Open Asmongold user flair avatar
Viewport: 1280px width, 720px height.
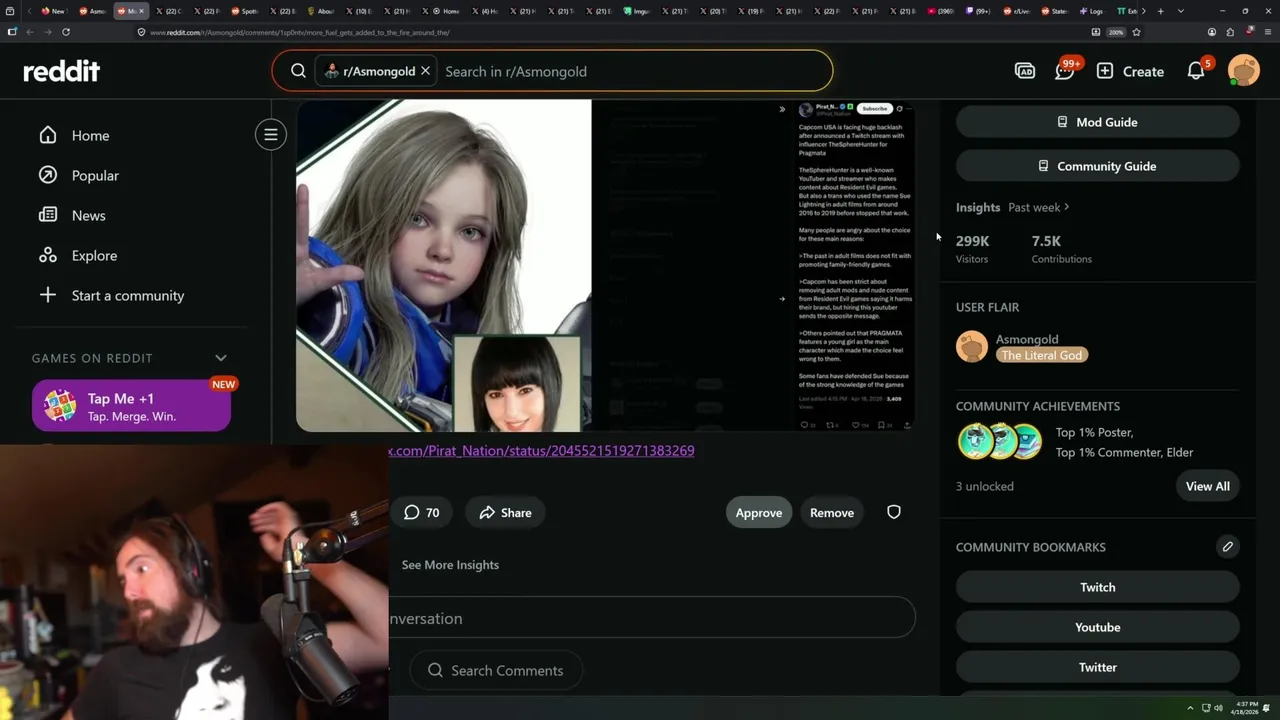point(972,347)
